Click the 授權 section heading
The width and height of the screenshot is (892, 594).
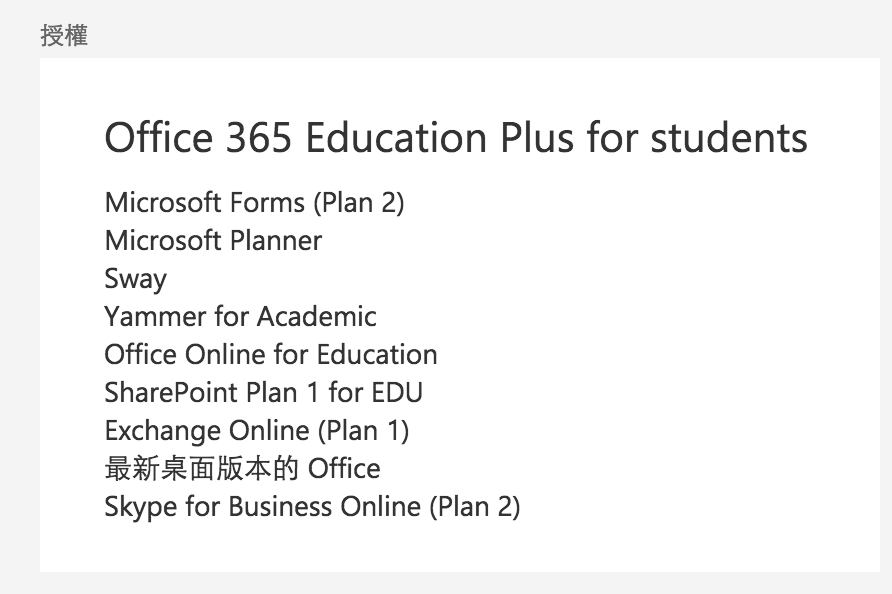pos(64,36)
